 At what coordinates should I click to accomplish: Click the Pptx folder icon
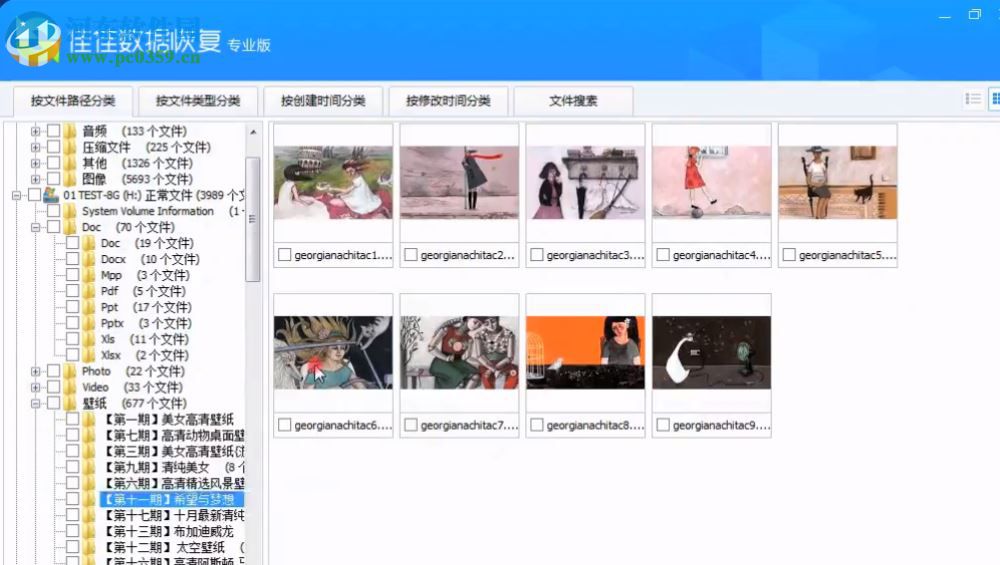(89, 323)
